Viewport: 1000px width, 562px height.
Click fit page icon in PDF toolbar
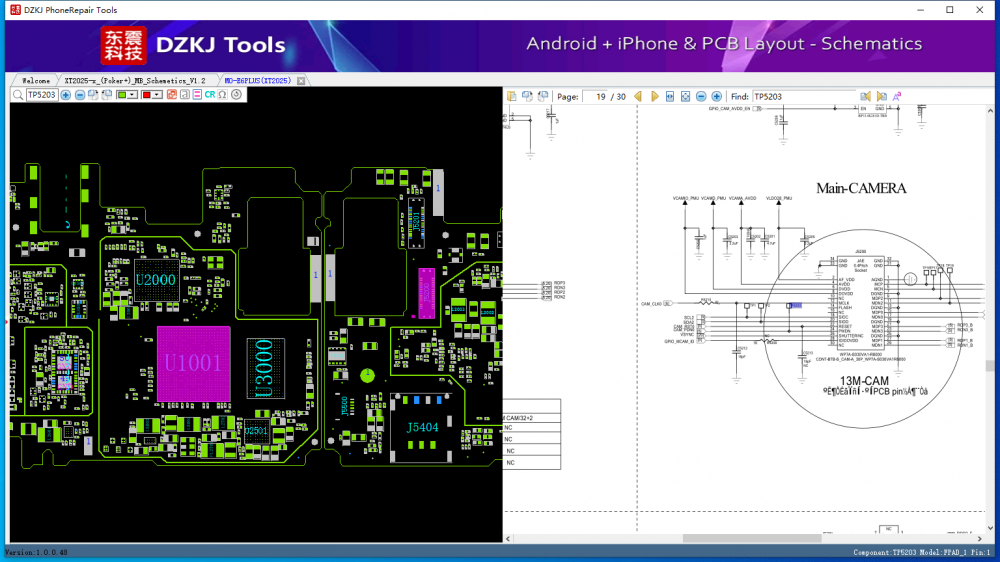(685, 96)
